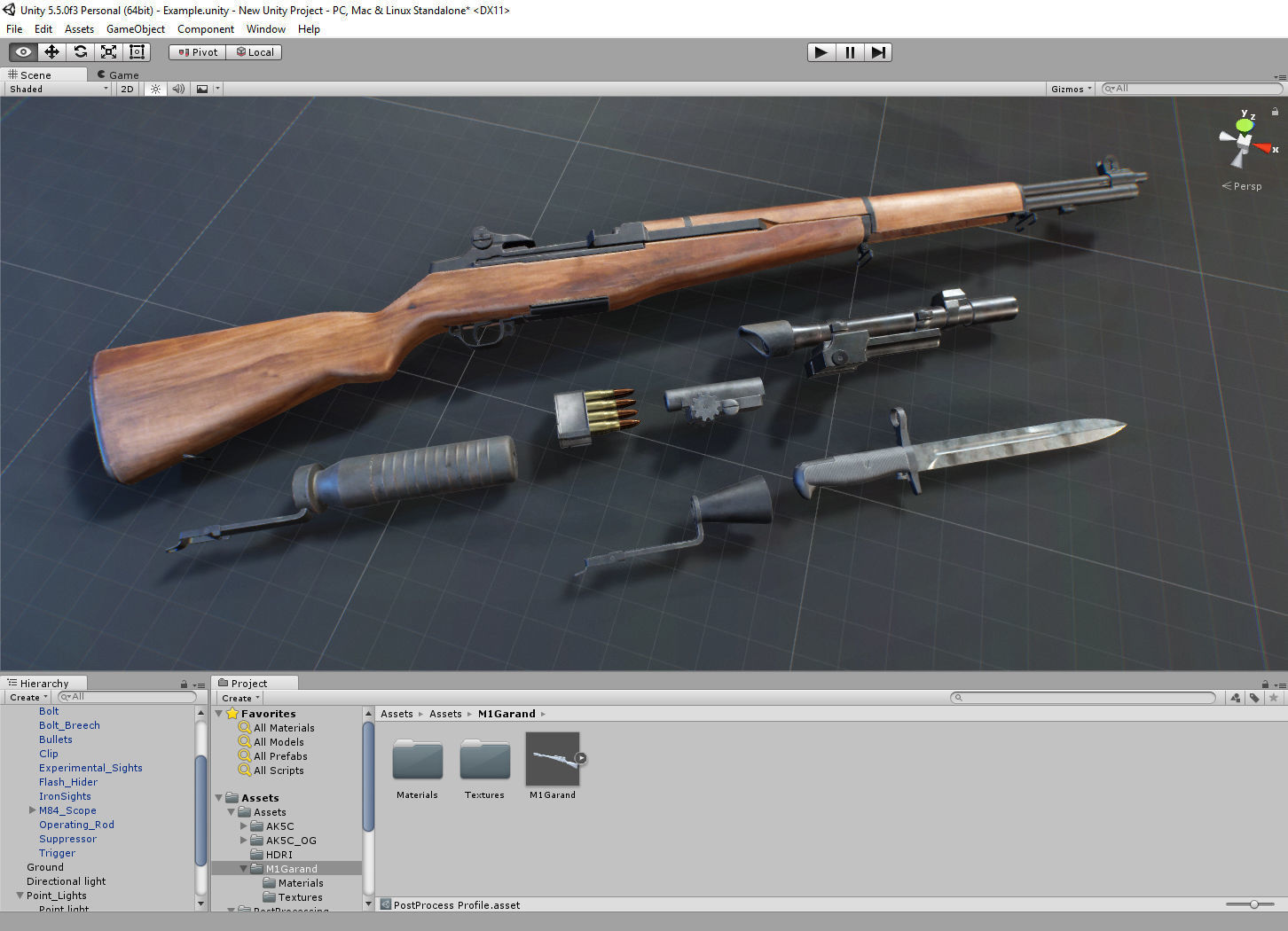1288x931 pixels.
Task: Select the Suppressor object in Hierarchy
Action: click(67, 839)
